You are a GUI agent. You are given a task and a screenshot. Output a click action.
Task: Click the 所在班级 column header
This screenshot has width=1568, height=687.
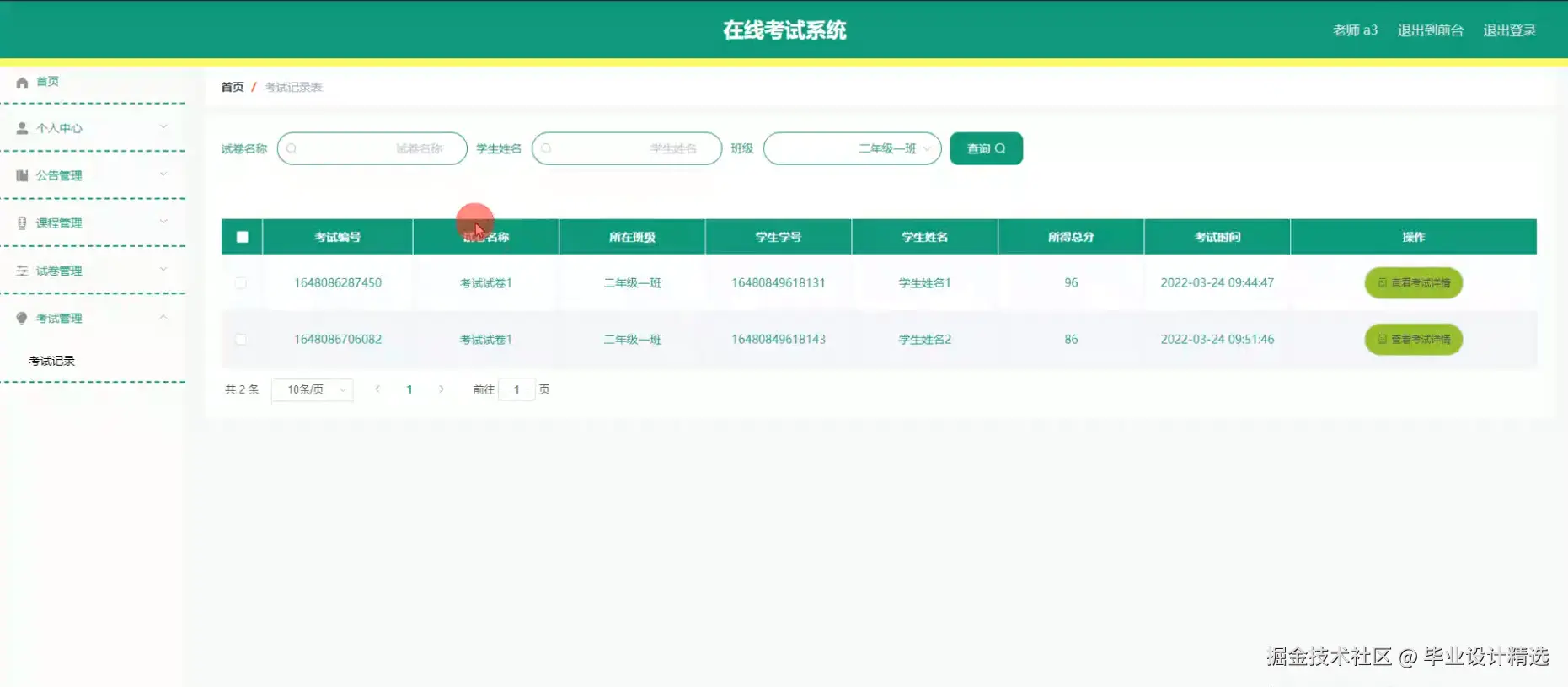(632, 237)
